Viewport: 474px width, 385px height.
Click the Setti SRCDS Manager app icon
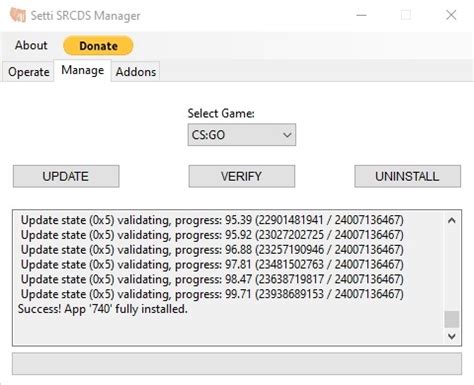18,15
